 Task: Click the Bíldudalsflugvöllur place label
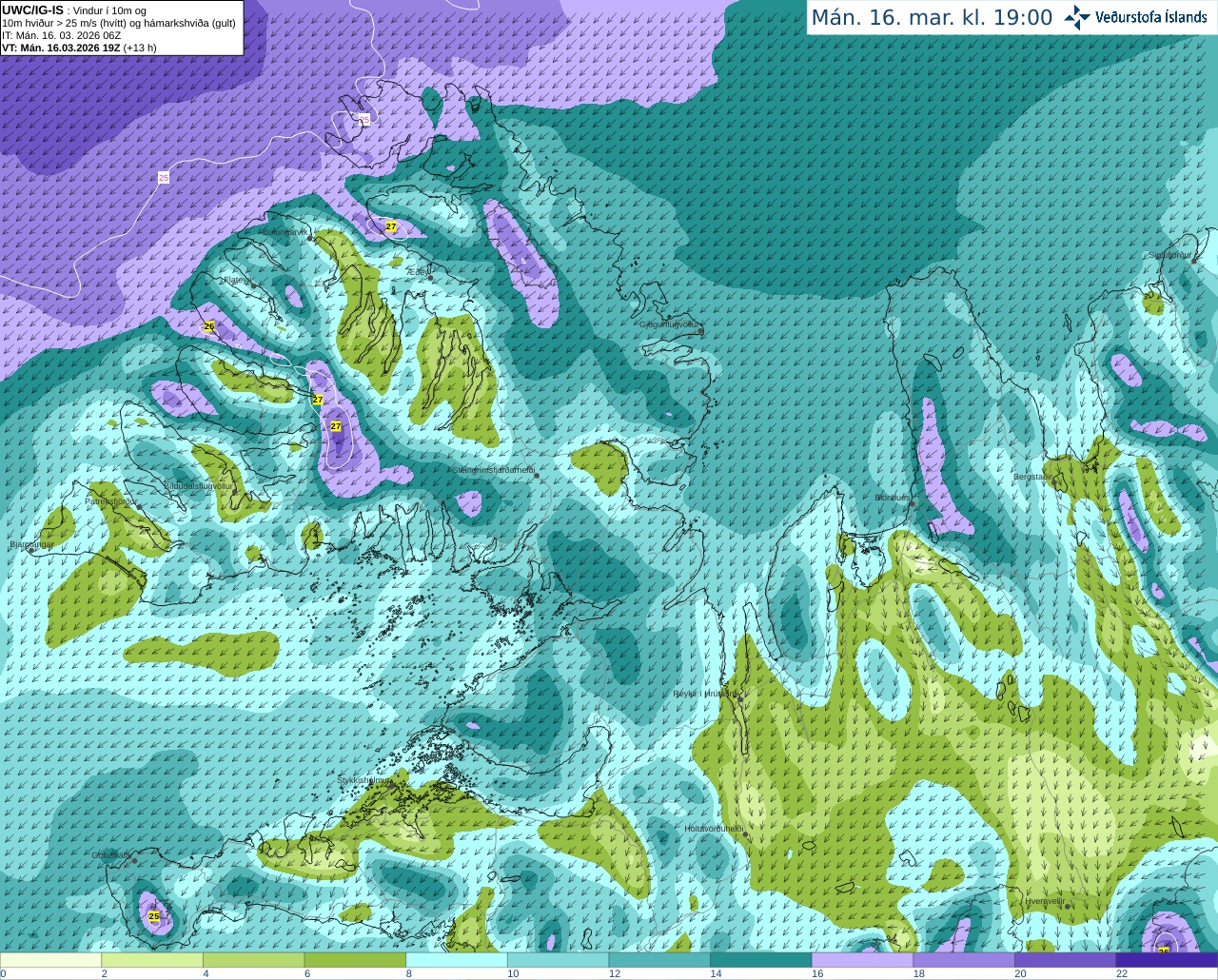pyautogui.click(x=198, y=485)
